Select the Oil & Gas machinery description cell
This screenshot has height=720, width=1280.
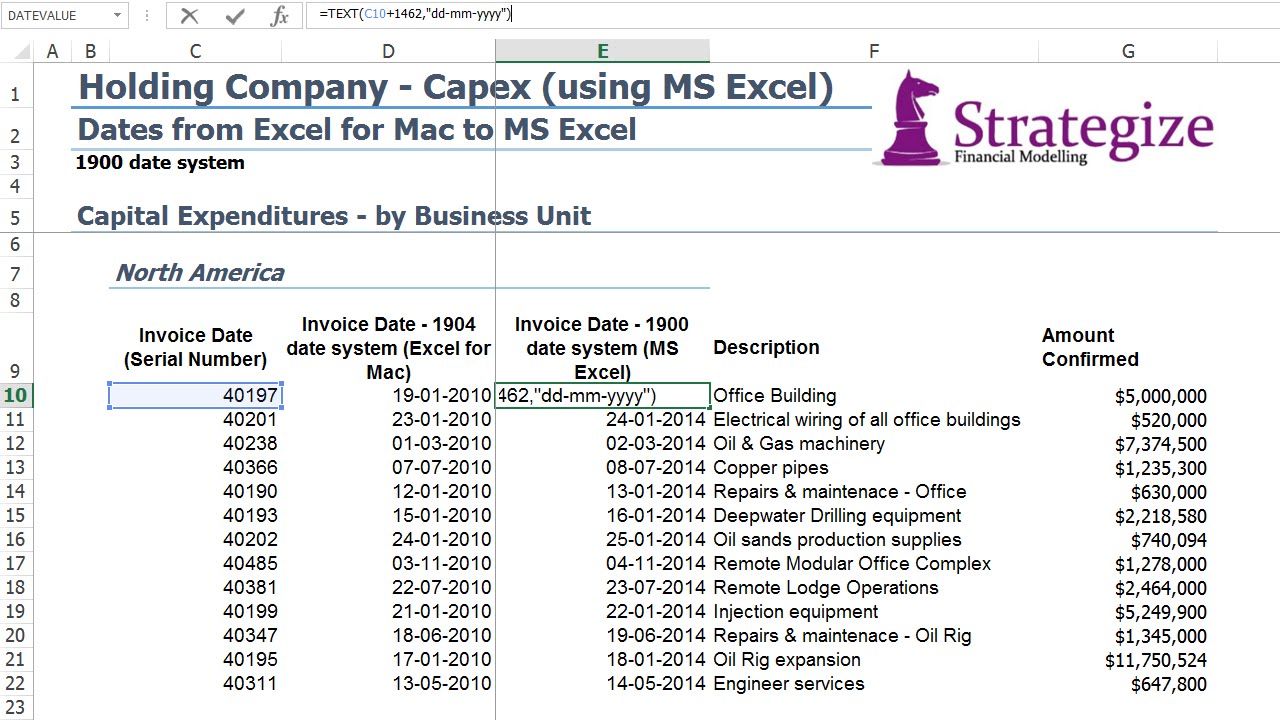pos(799,444)
